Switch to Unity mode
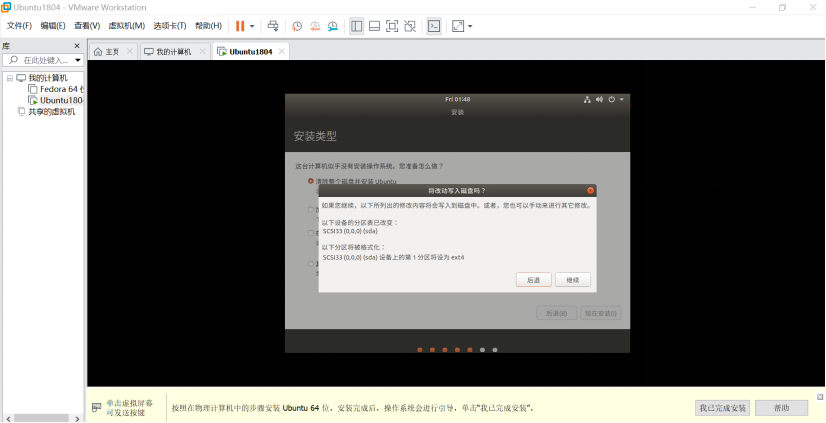826x423 pixels. tap(410, 26)
